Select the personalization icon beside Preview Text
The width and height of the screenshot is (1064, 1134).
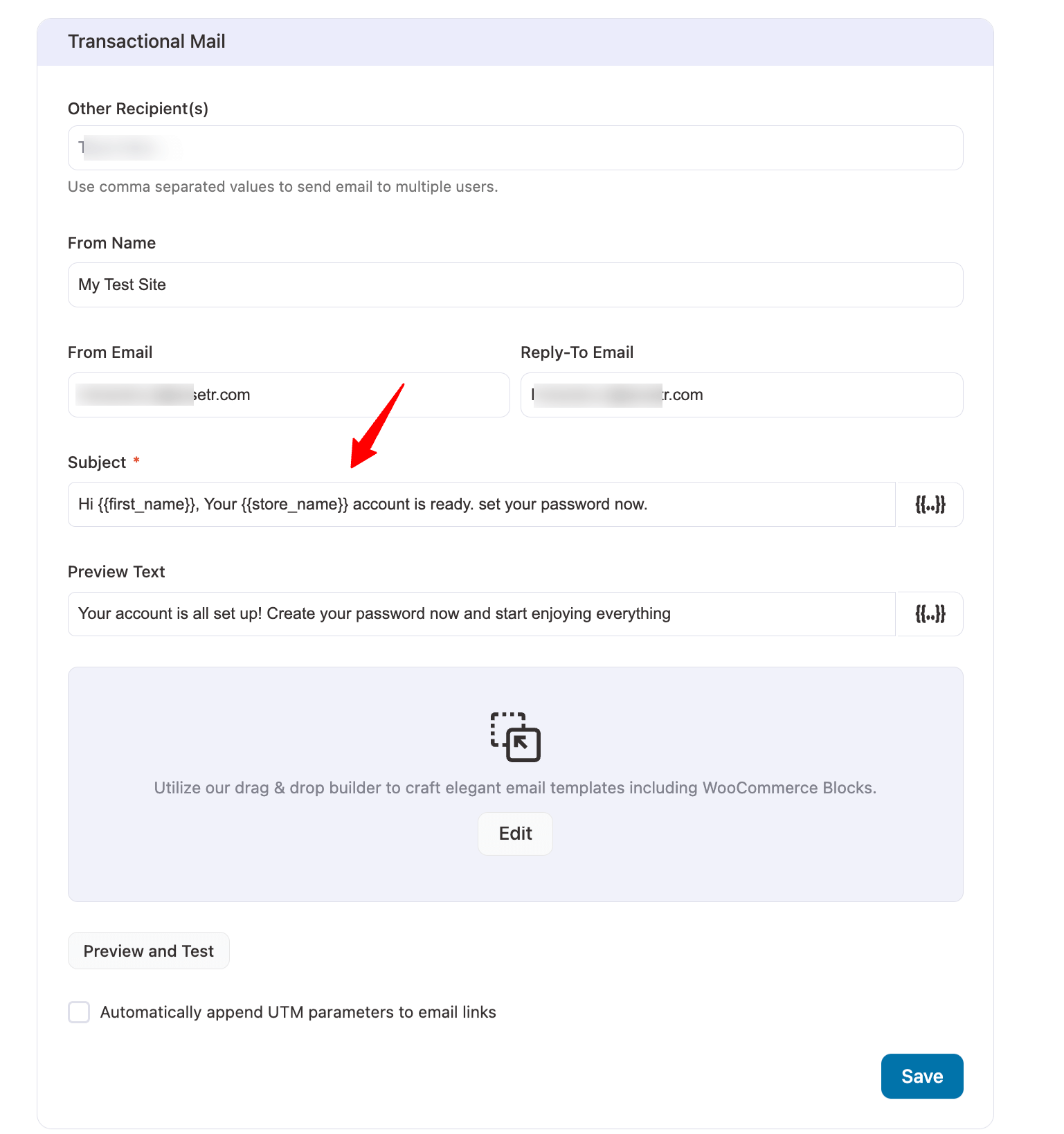pos(930,613)
